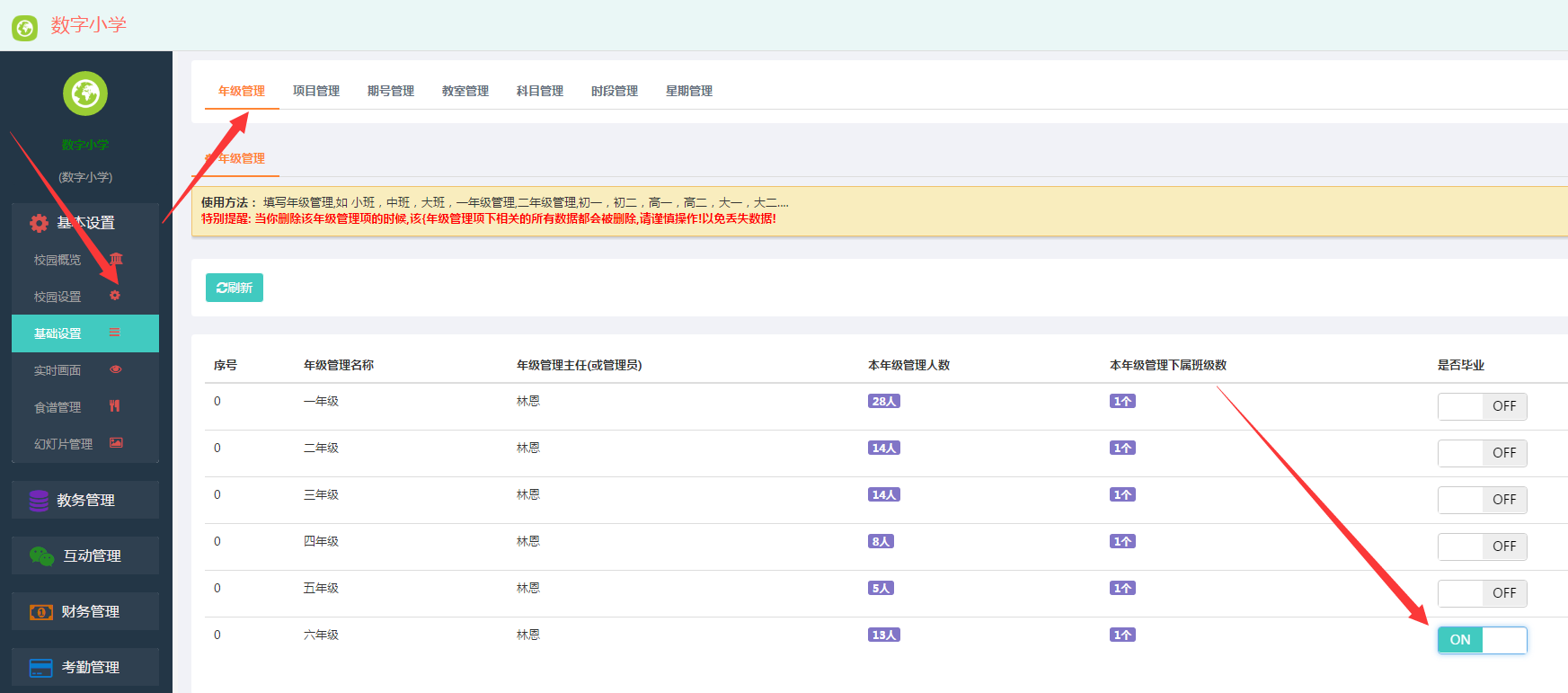1568x693 pixels.
Task: Click the round globe school avatar
Action: 85,93
